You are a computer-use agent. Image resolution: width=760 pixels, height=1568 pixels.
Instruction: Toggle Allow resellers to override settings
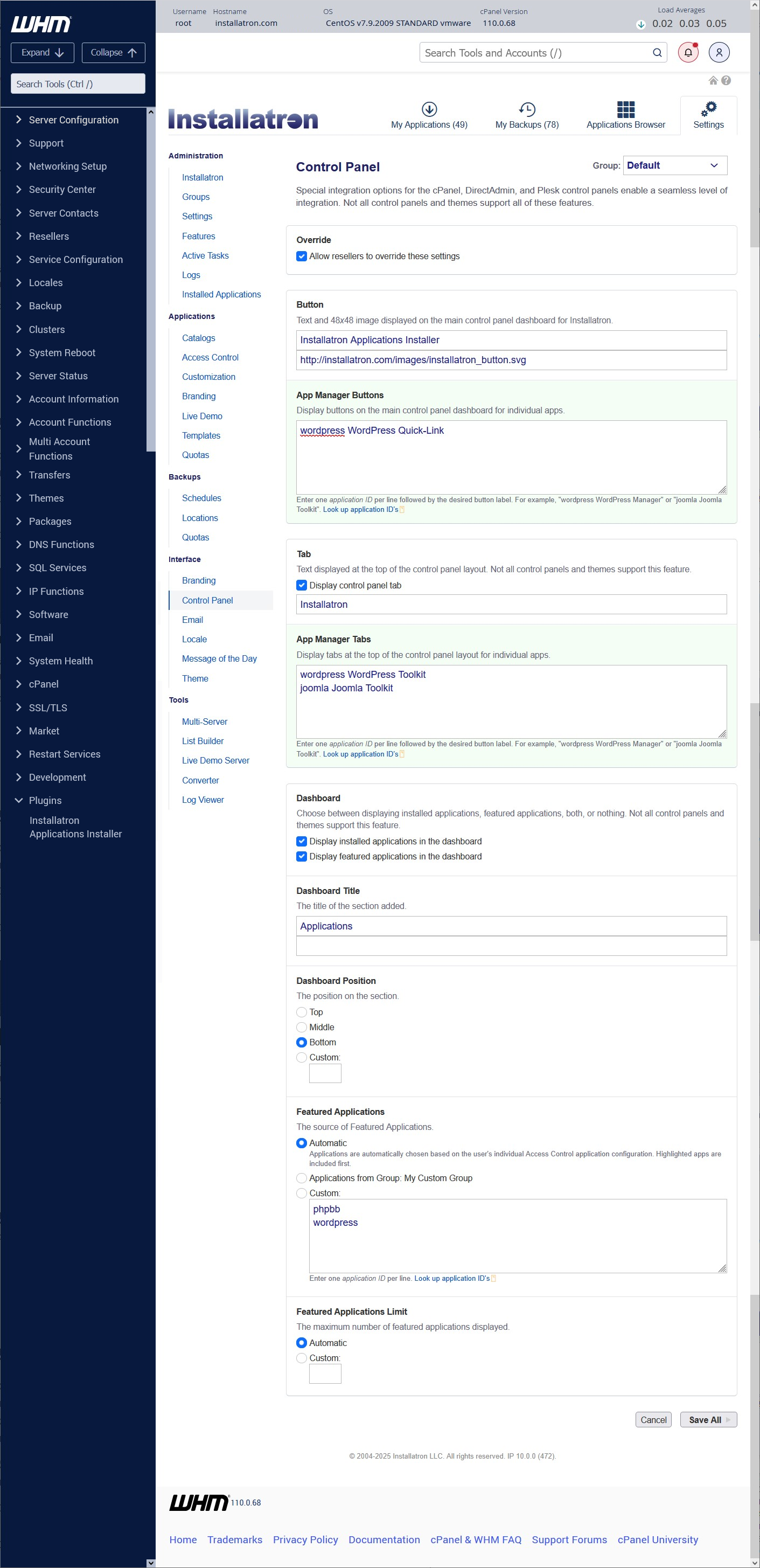coord(301,256)
